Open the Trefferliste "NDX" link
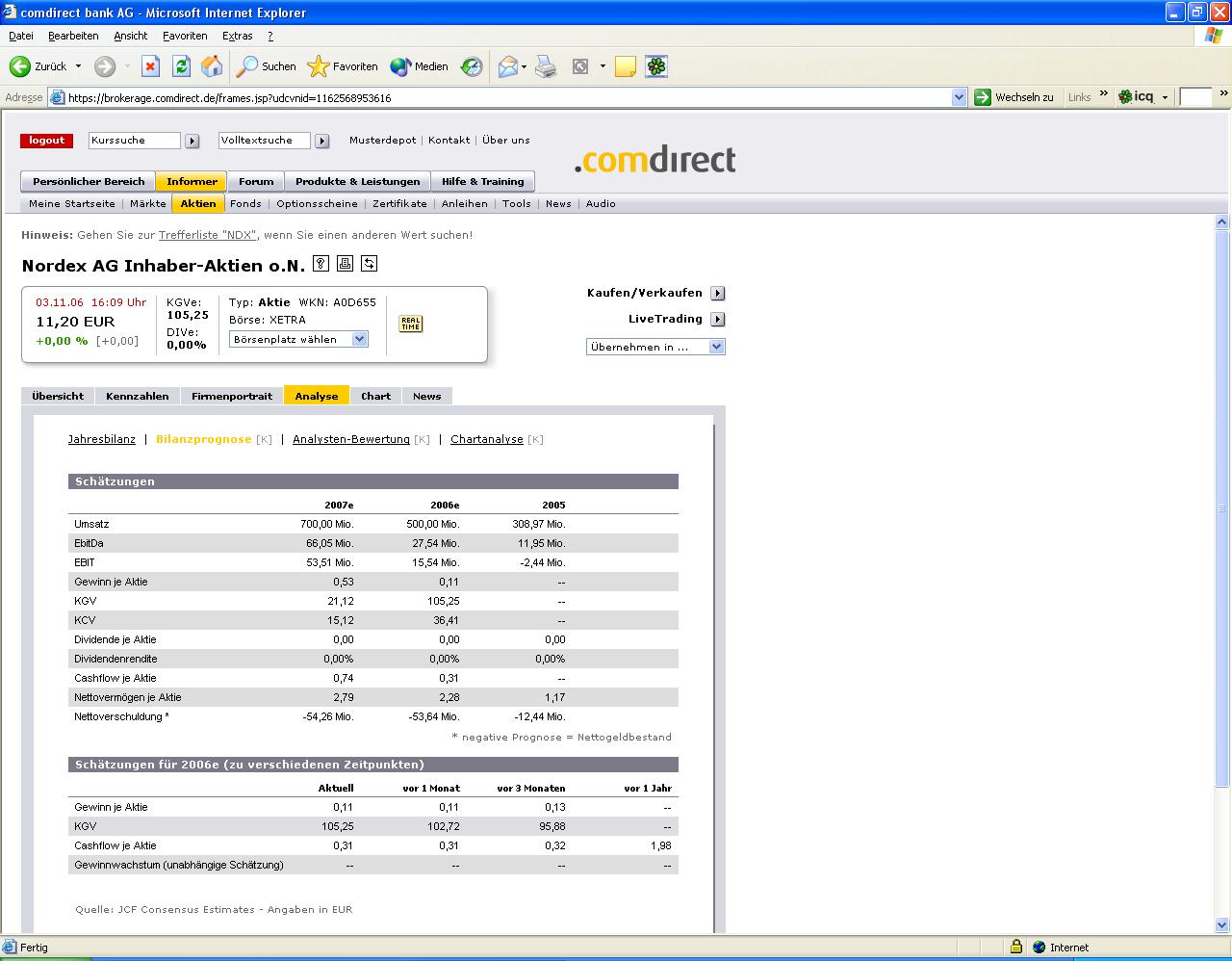The width and height of the screenshot is (1232, 961). (207, 235)
